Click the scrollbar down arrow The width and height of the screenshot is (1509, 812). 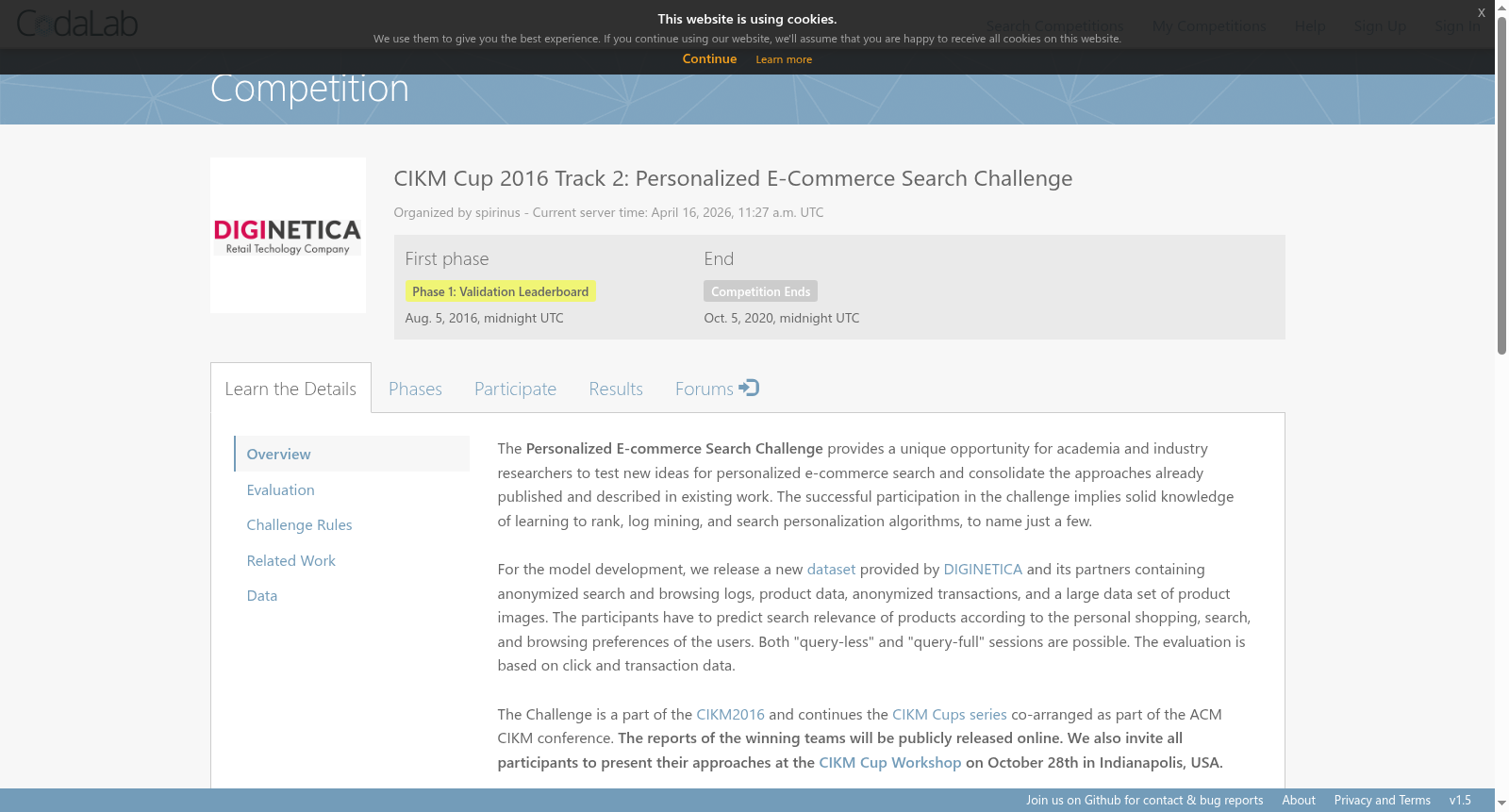coord(1501,804)
